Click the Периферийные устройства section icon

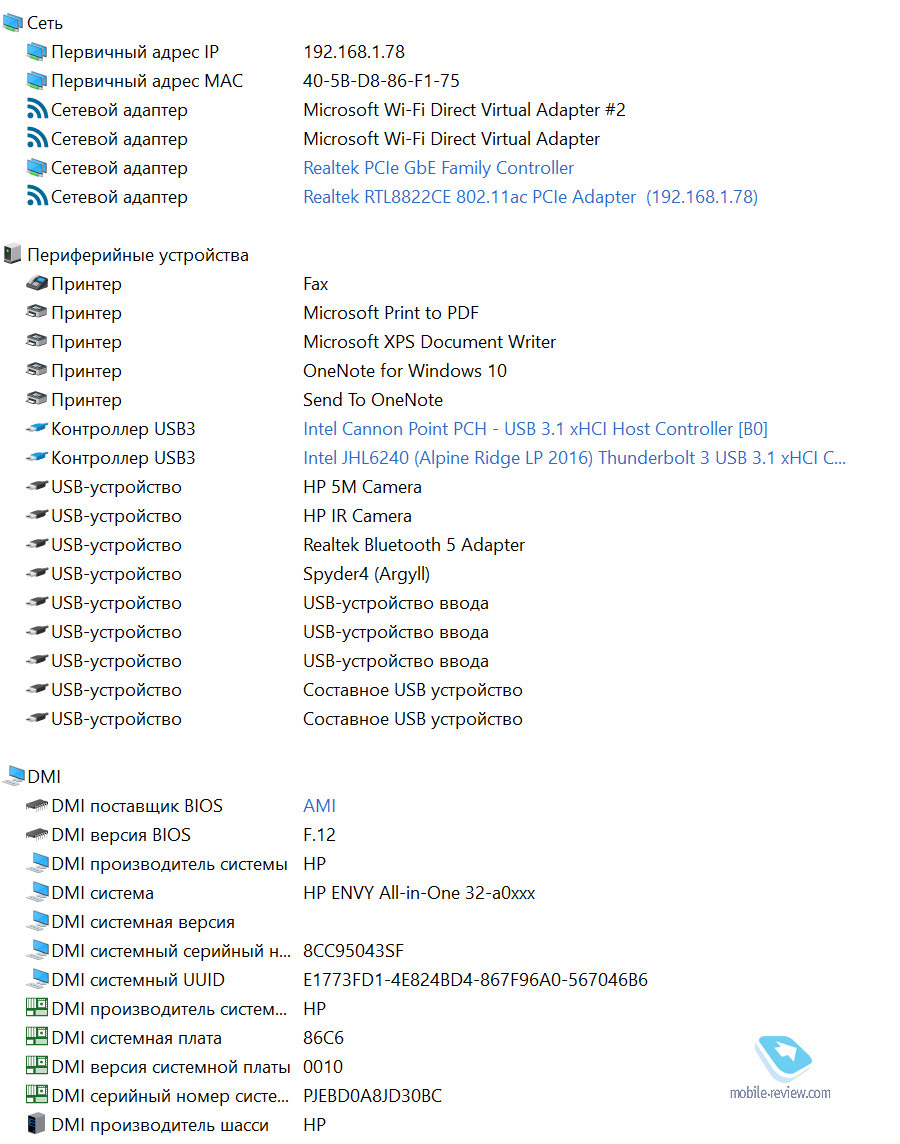point(12,255)
